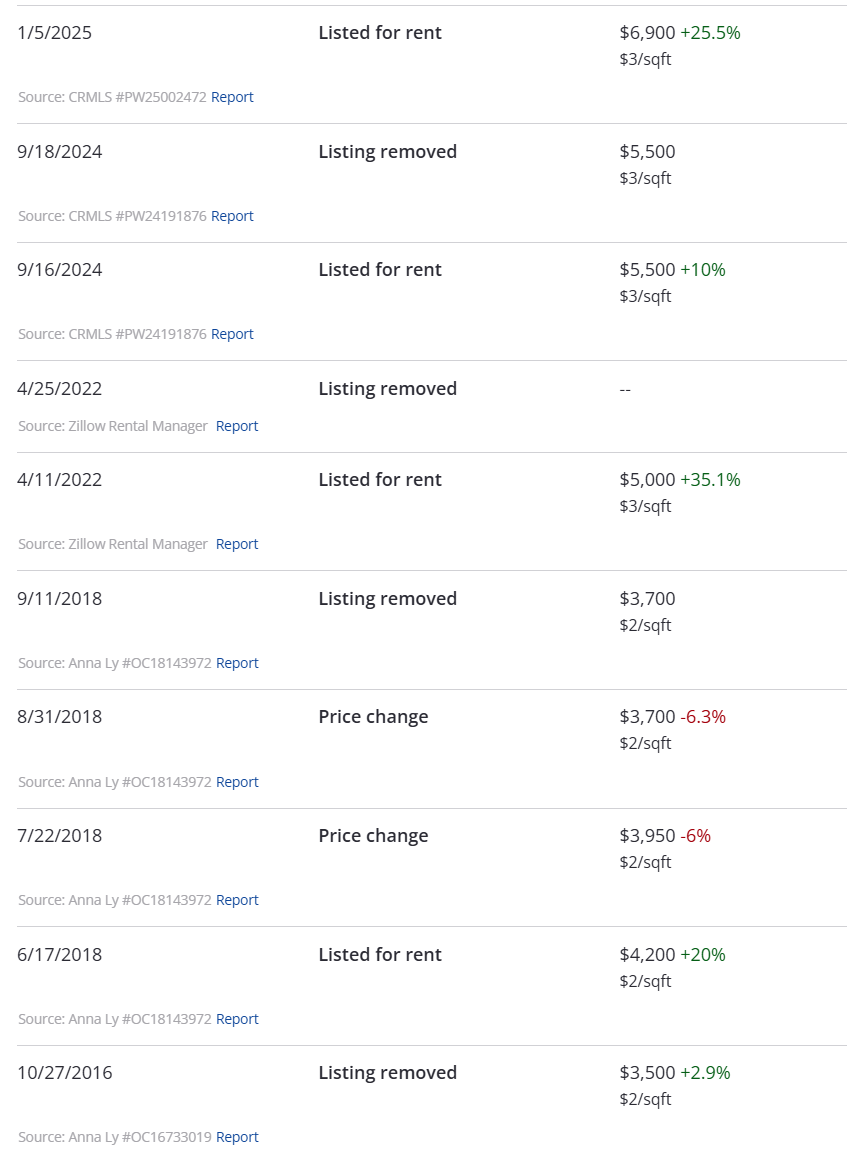The image size is (847, 1150).
Task: Select the +35.1% price increase text
Action: pyautogui.click(x=710, y=480)
